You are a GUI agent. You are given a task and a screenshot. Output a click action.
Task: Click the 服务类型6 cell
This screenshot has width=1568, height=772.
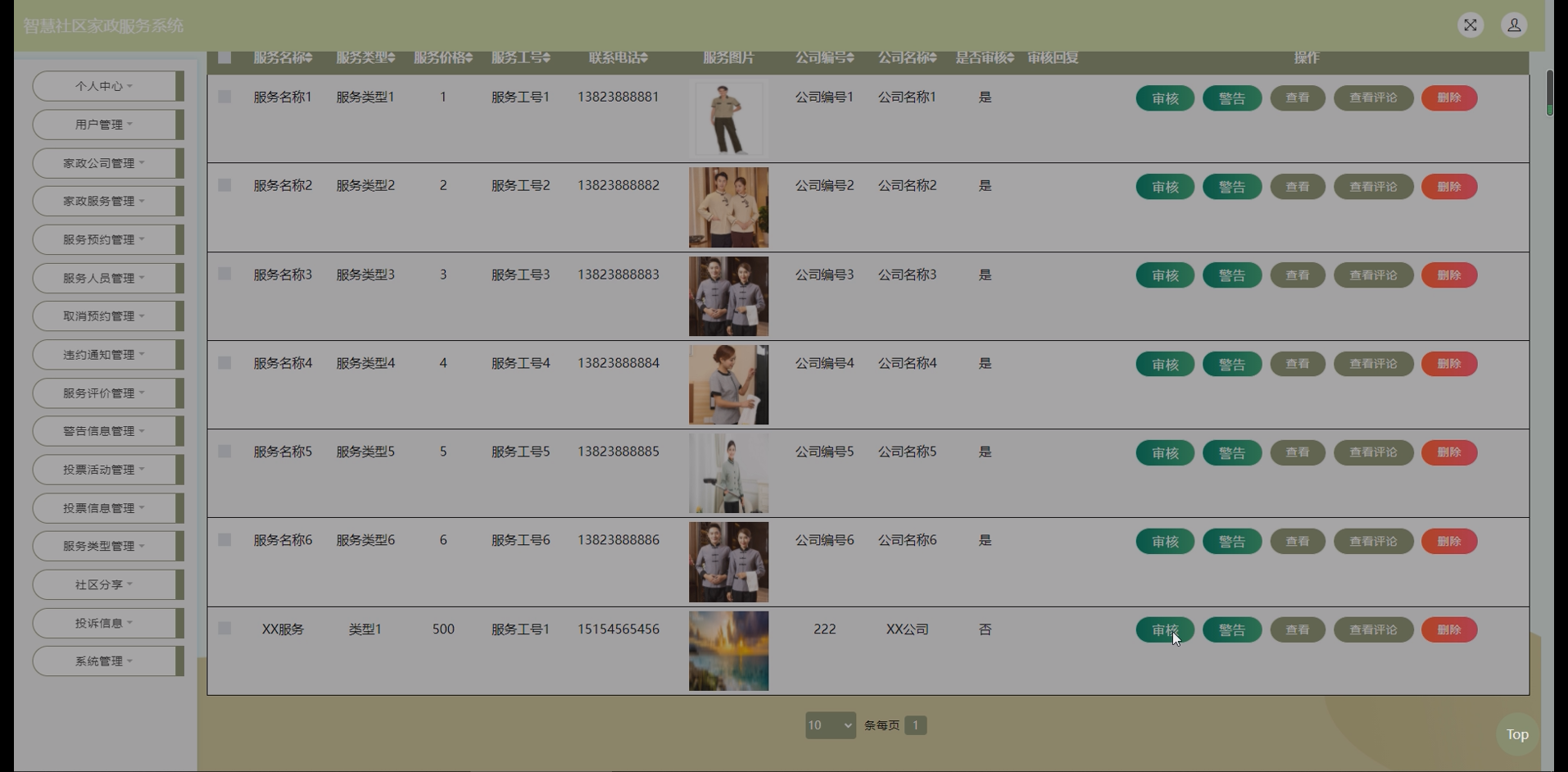[365, 540]
